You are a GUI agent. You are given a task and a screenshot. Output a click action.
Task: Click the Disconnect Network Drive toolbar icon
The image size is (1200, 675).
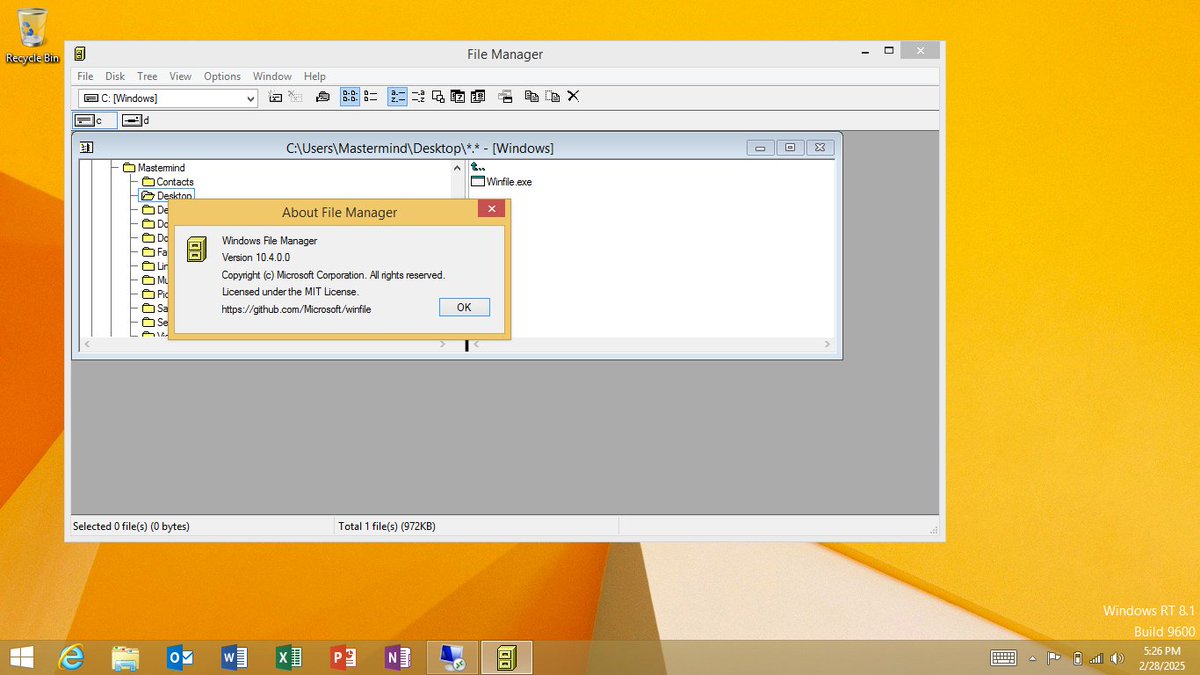295,97
